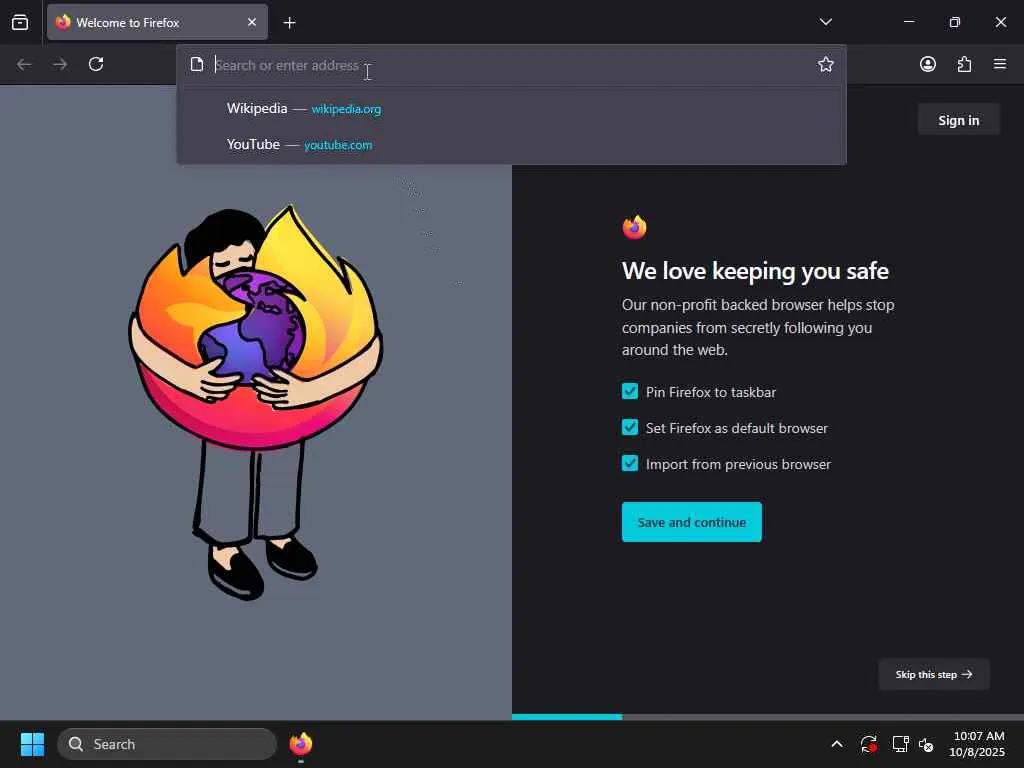Open the network tray icon
The height and width of the screenshot is (768, 1024).
(x=900, y=744)
